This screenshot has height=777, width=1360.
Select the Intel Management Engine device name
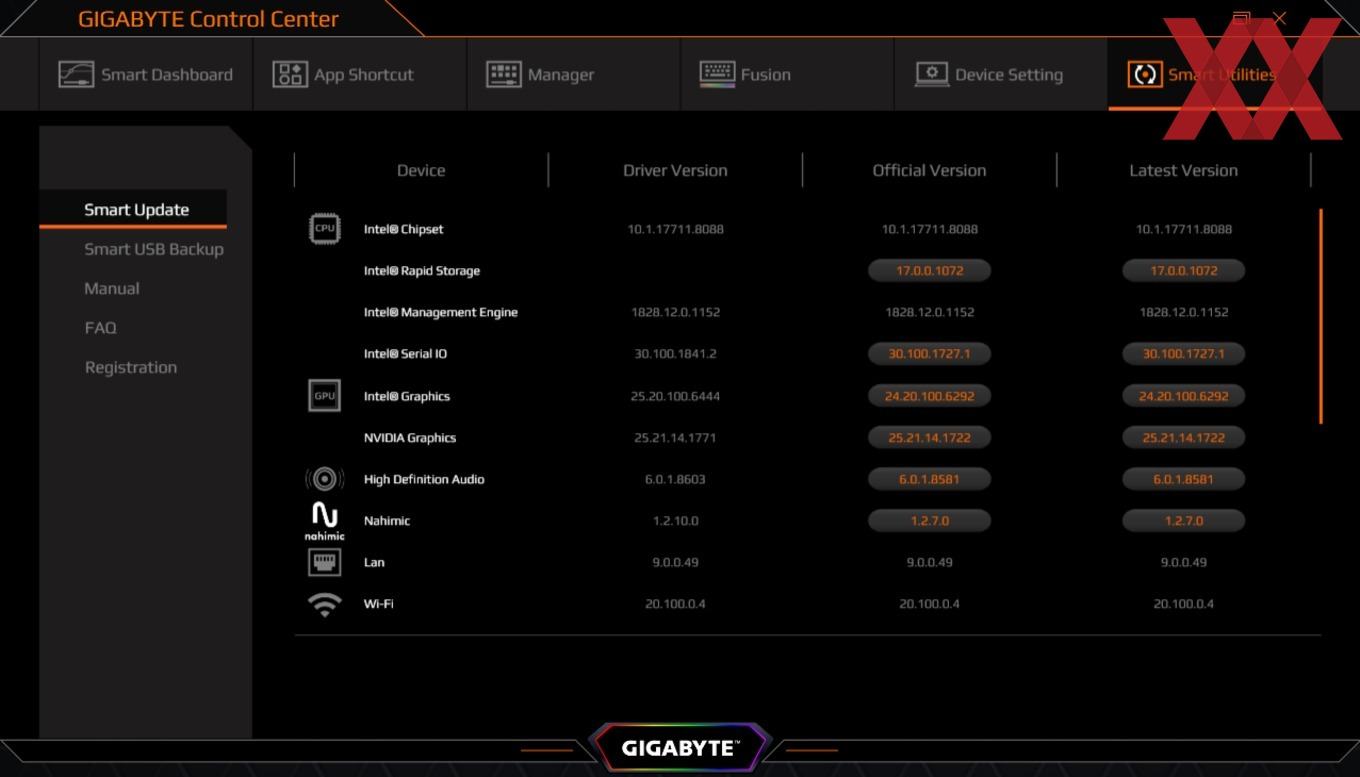(441, 312)
